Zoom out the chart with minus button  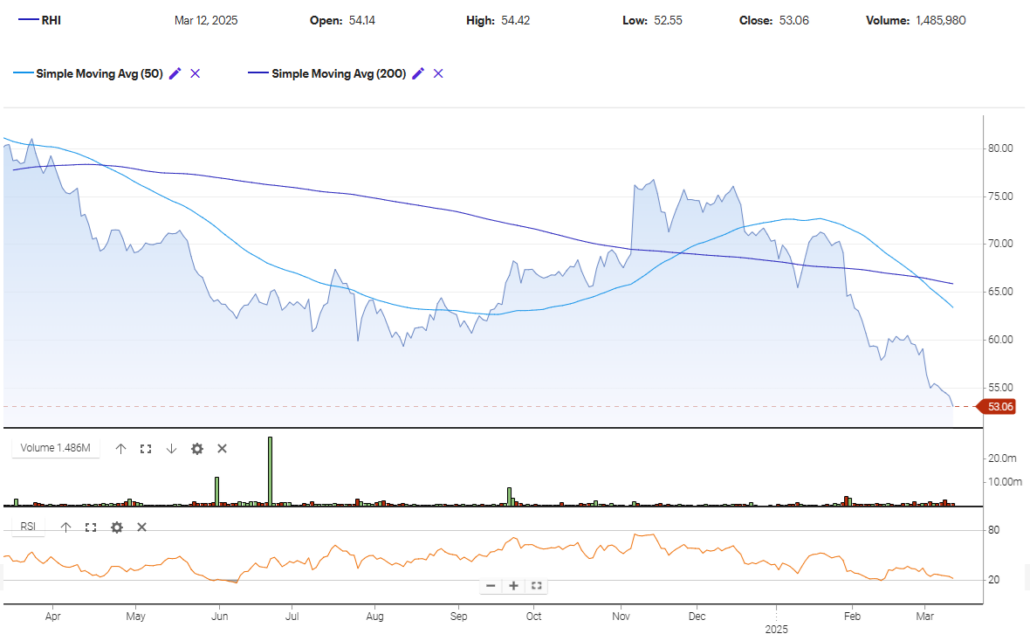point(491,585)
